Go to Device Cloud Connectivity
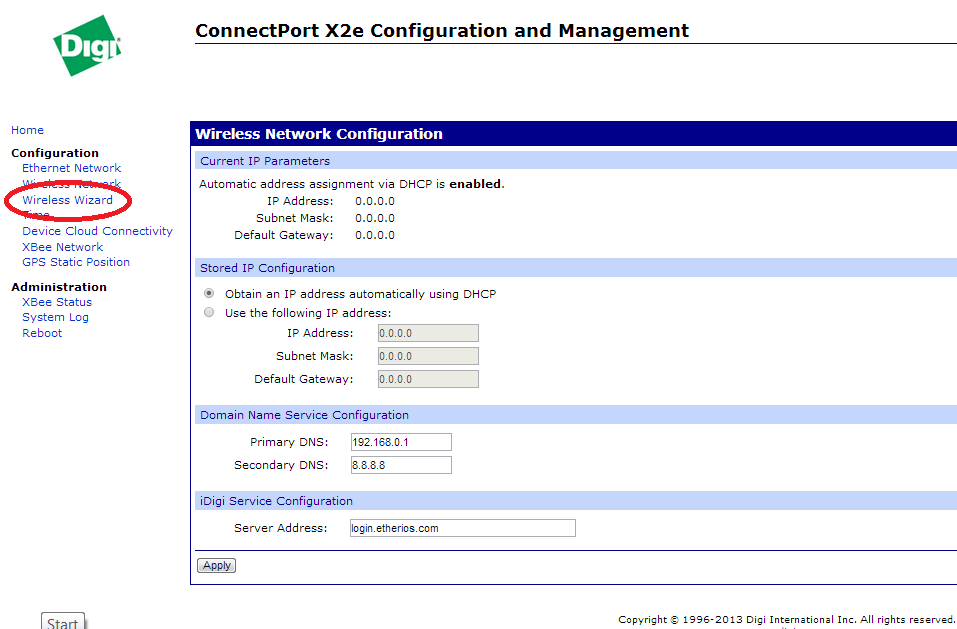 pos(97,231)
